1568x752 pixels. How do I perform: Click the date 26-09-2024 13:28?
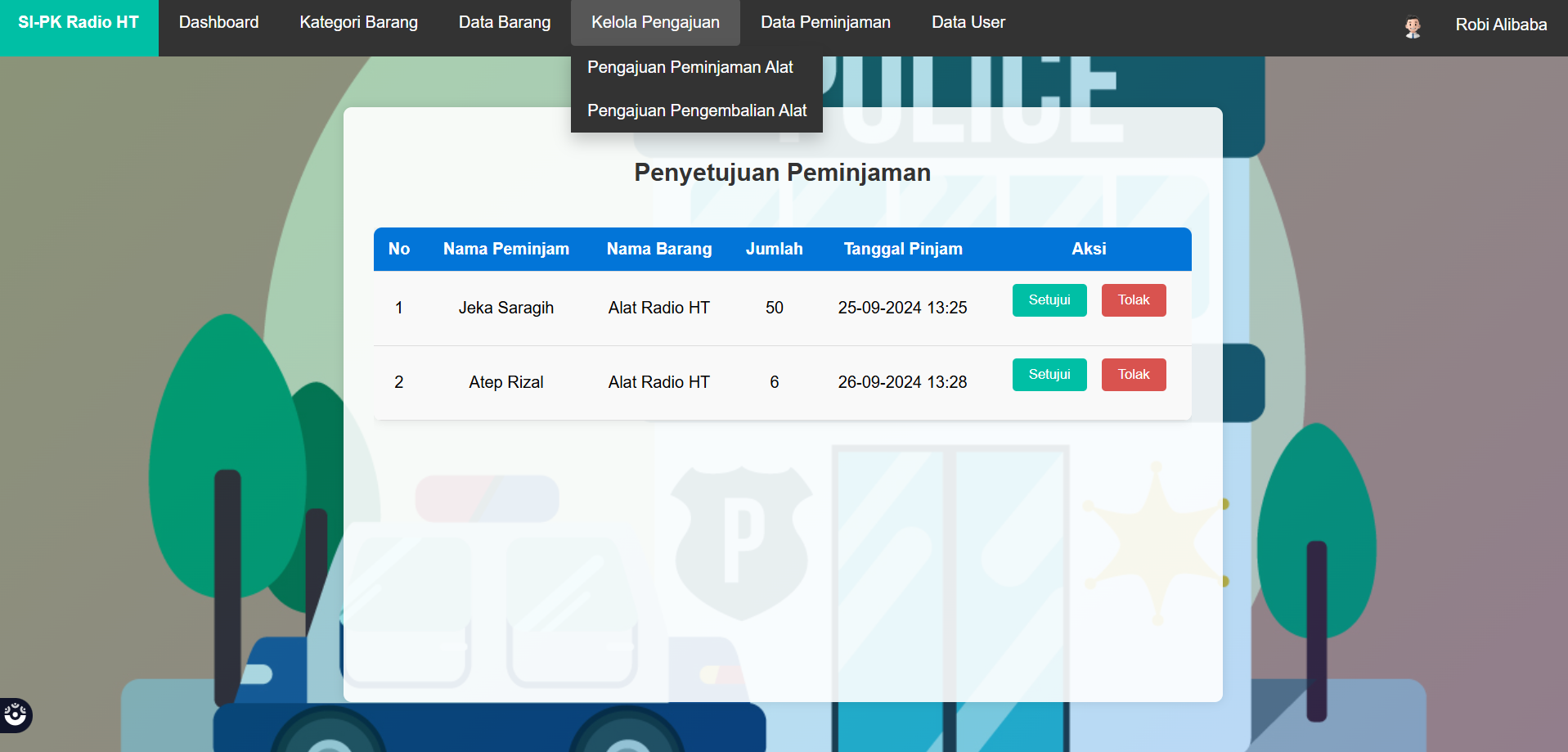click(902, 382)
